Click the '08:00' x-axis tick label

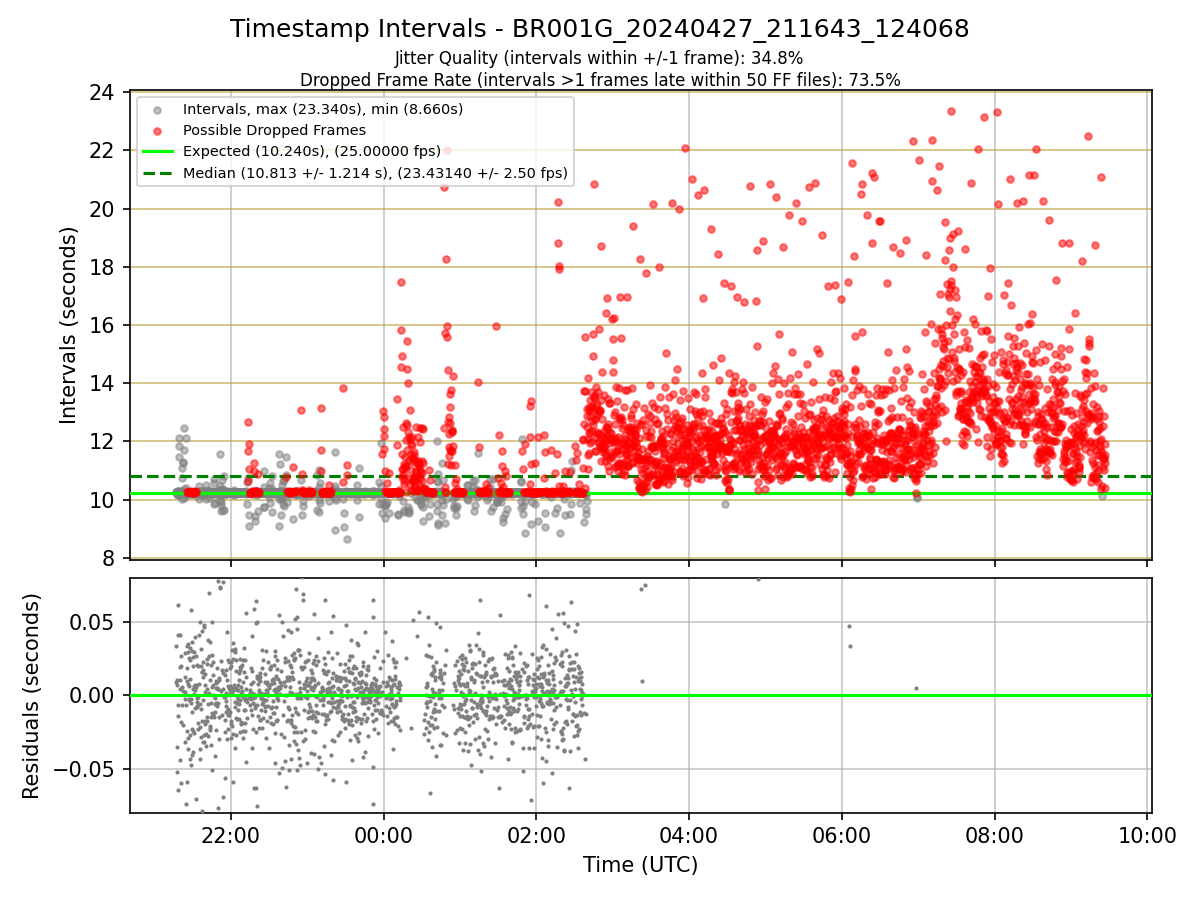tap(995, 835)
